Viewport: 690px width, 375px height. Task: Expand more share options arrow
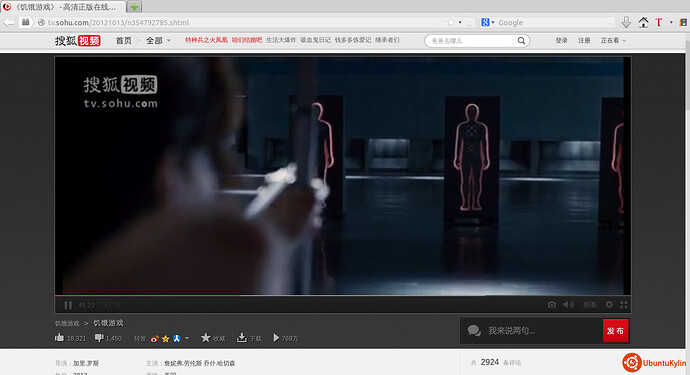187,338
